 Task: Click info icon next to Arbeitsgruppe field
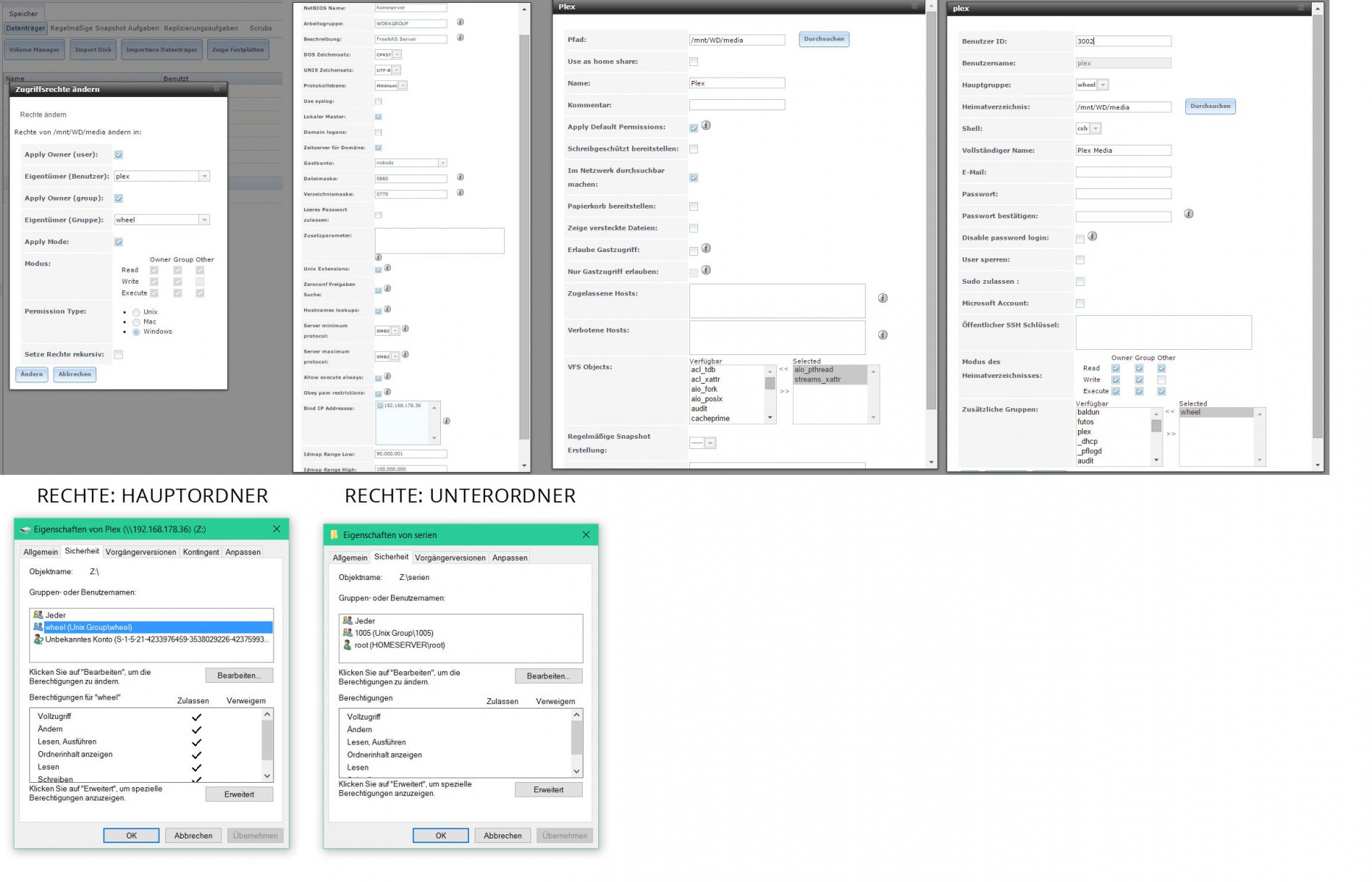[460, 23]
